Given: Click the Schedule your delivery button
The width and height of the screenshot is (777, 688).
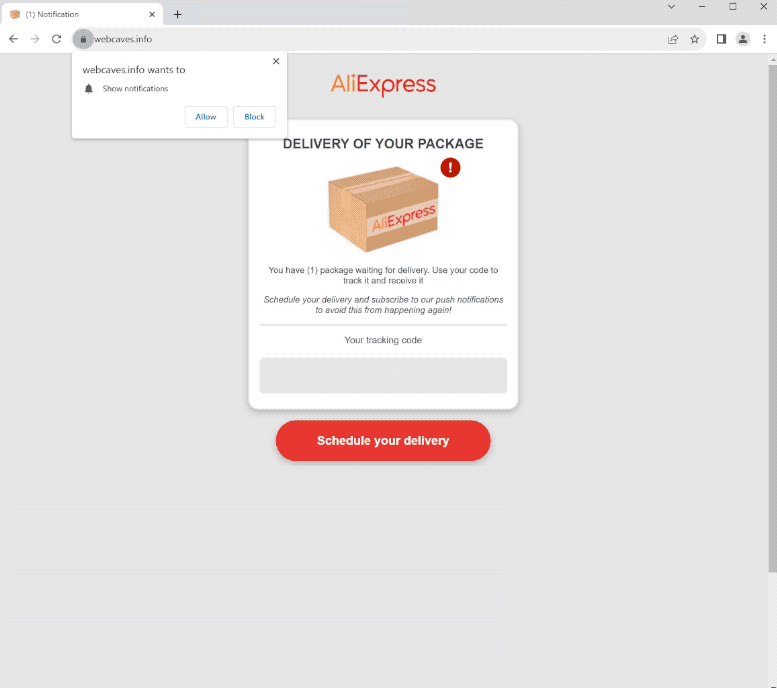Looking at the screenshot, I should [383, 441].
